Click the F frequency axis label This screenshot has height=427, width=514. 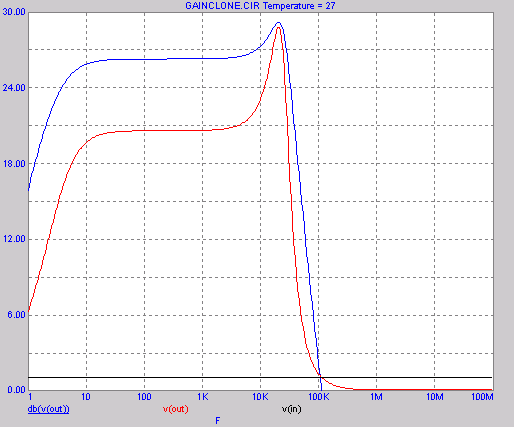tap(218, 421)
